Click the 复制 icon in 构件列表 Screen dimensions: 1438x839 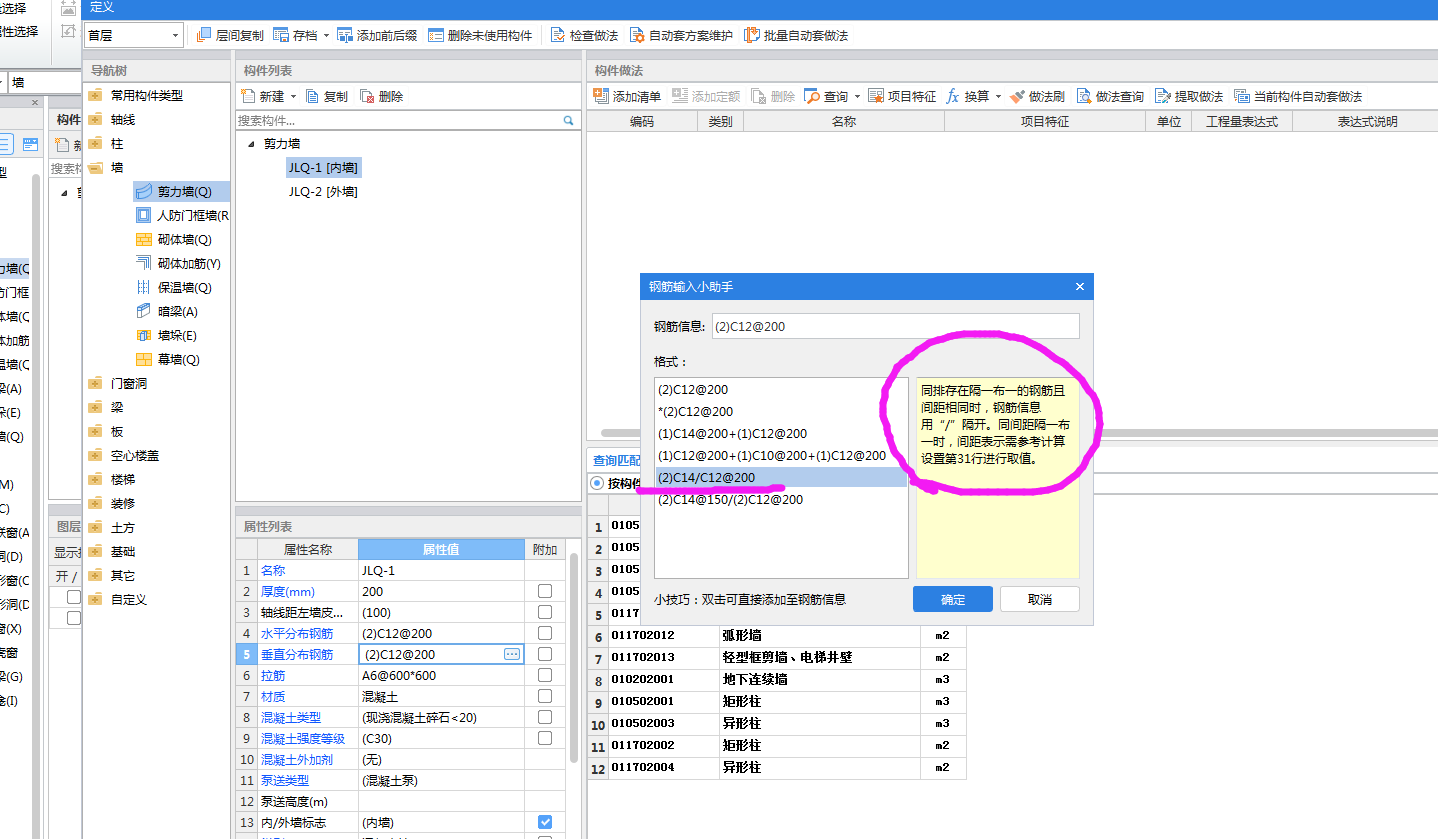tap(313, 96)
